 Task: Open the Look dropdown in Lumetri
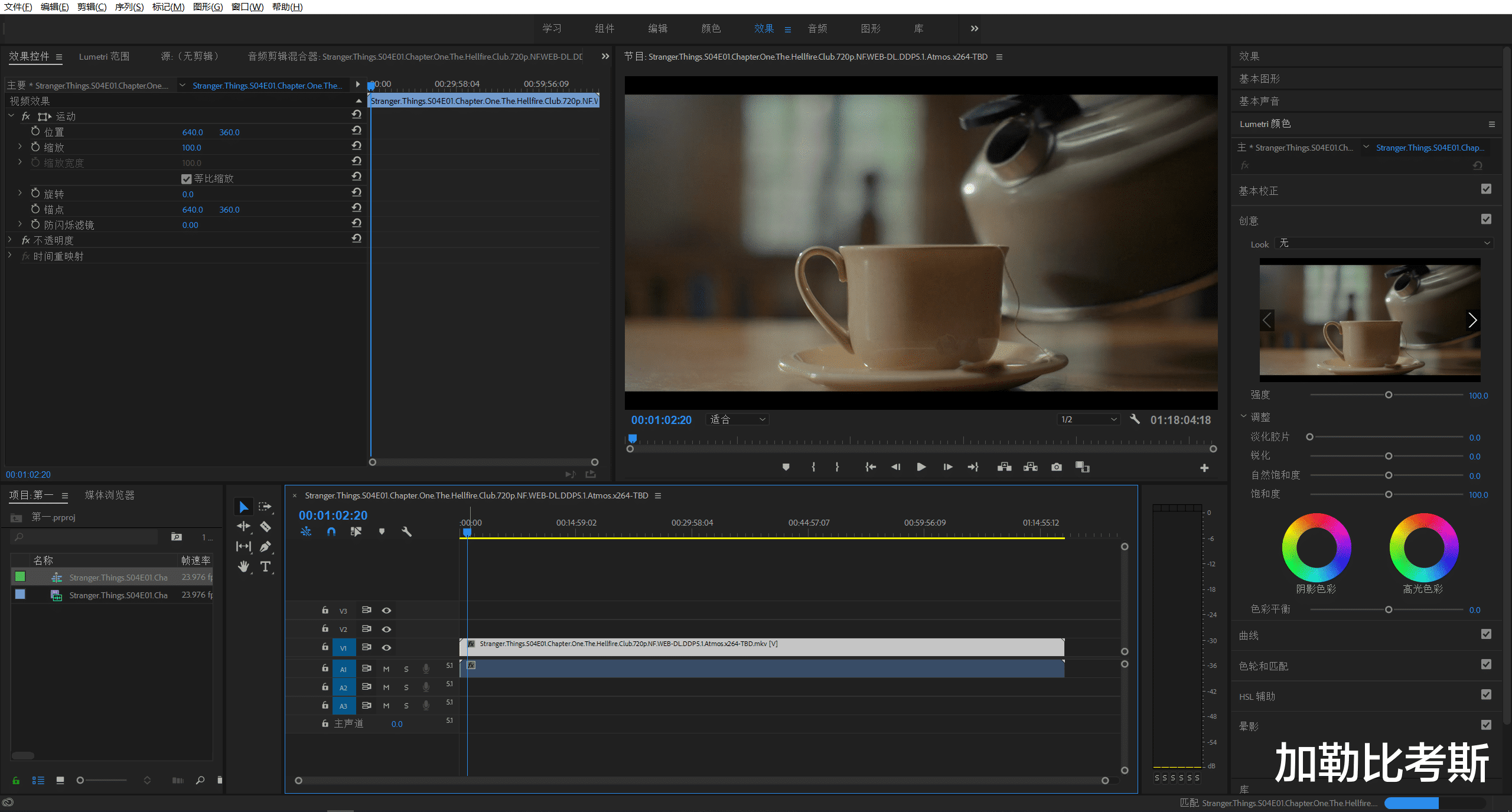point(1383,243)
